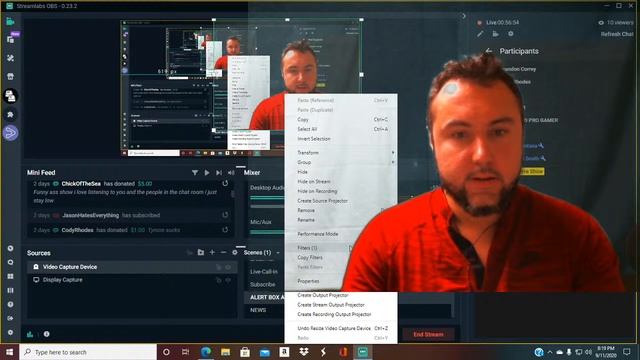Viewport: 640px width, 360px height.
Task: Open the sidebar icon with New badge
Action: (x=11, y=39)
